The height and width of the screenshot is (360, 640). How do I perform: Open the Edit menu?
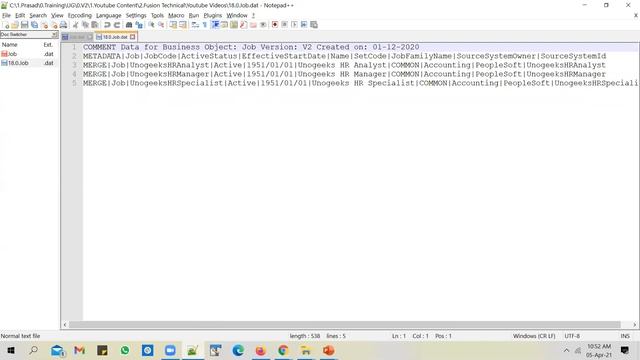point(20,15)
